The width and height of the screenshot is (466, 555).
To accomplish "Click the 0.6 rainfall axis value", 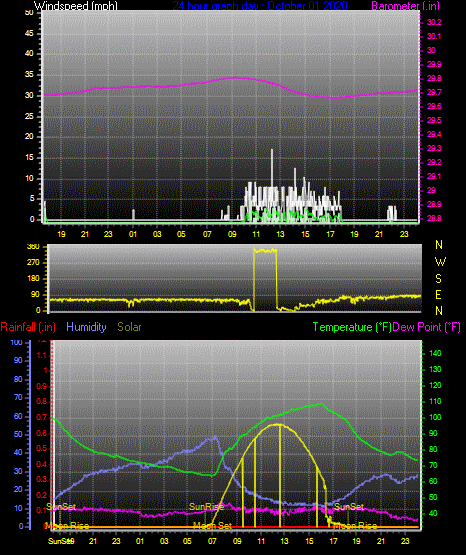I will click(x=42, y=433).
